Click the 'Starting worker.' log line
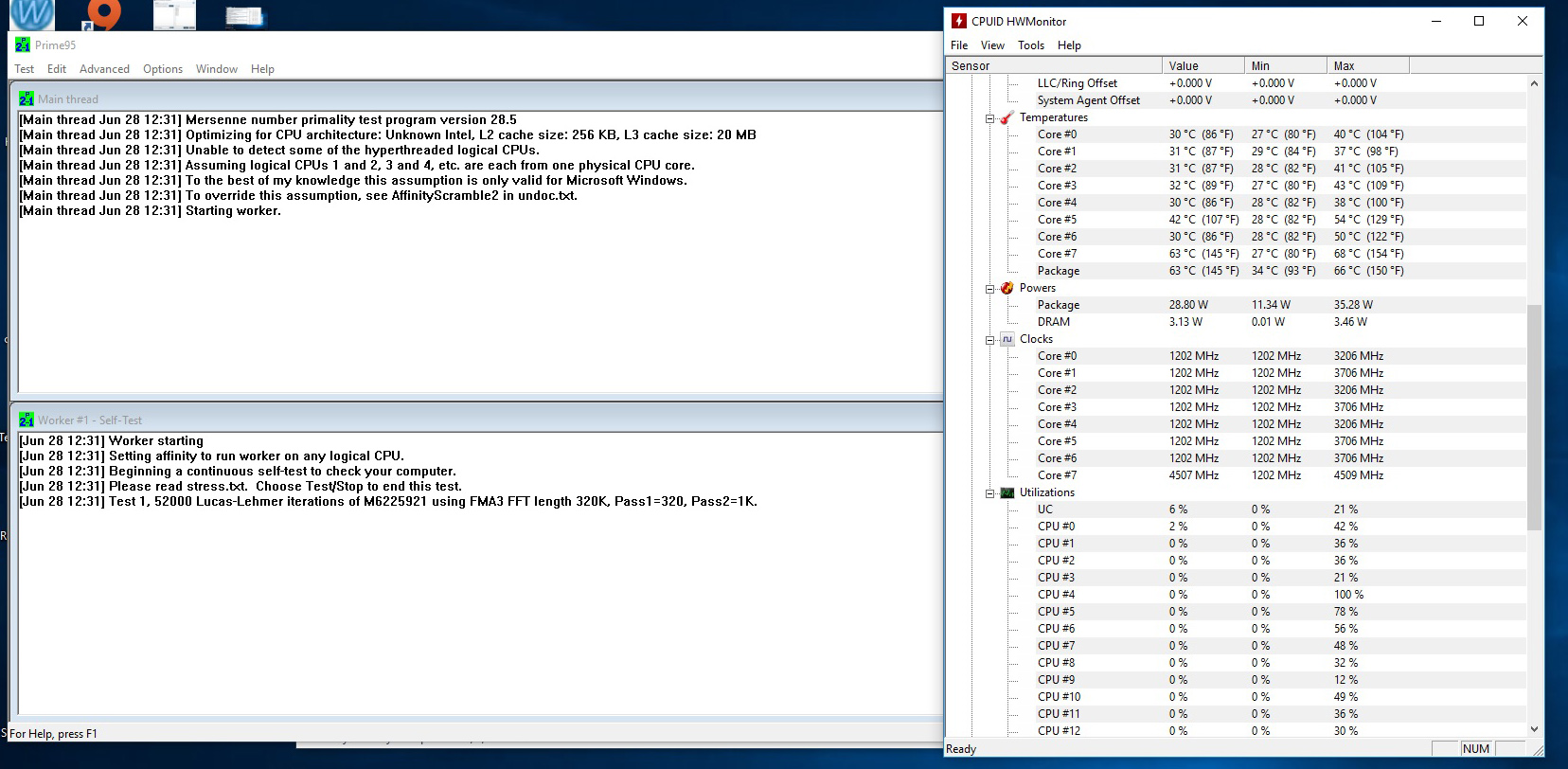 point(150,211)
